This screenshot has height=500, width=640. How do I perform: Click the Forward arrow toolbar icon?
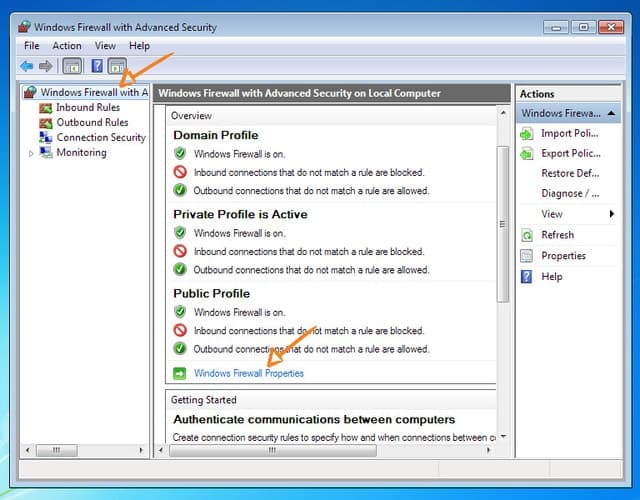click(46, 66)
